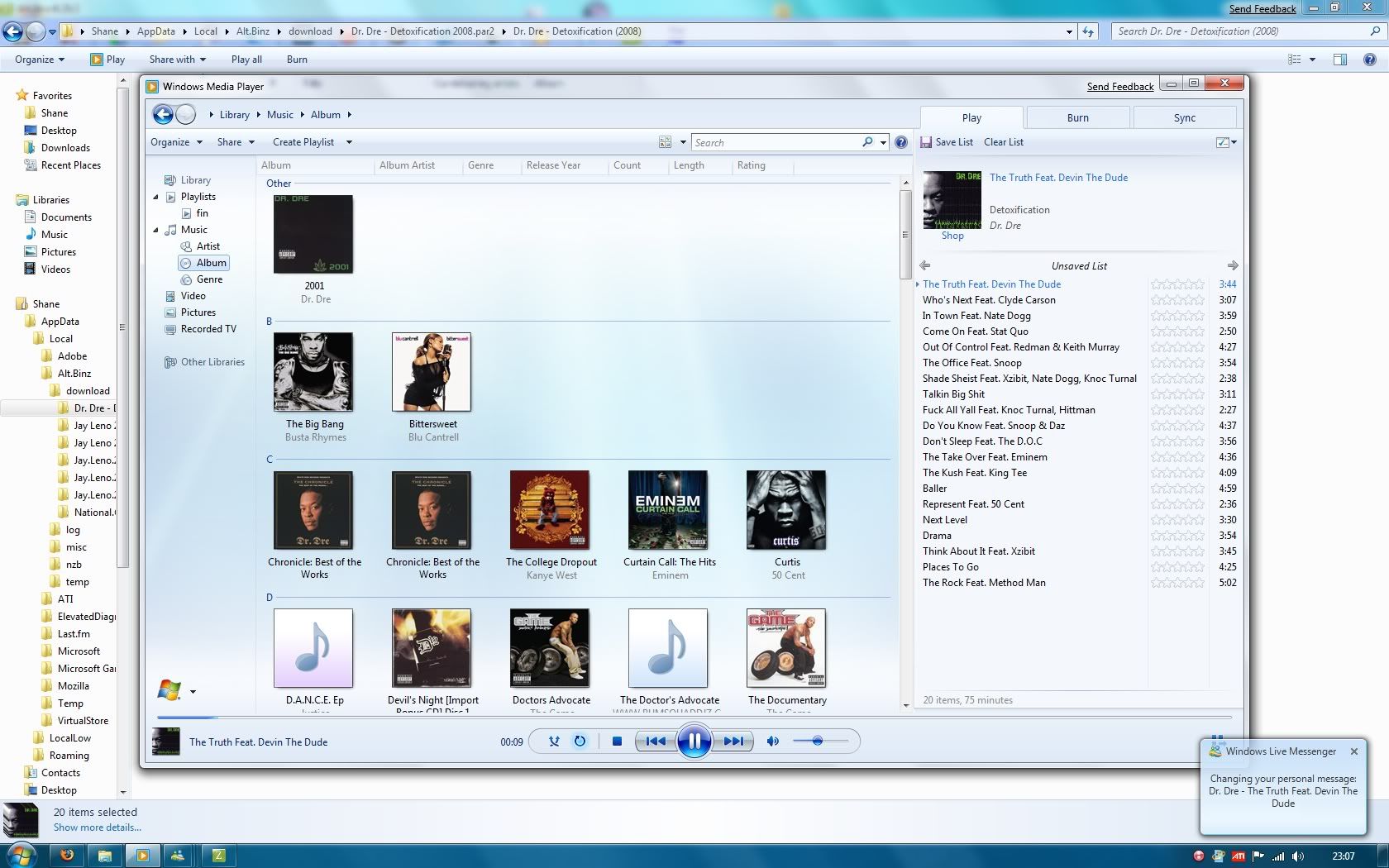Skip to next track
1389x868 pixels.
(733, 742)
